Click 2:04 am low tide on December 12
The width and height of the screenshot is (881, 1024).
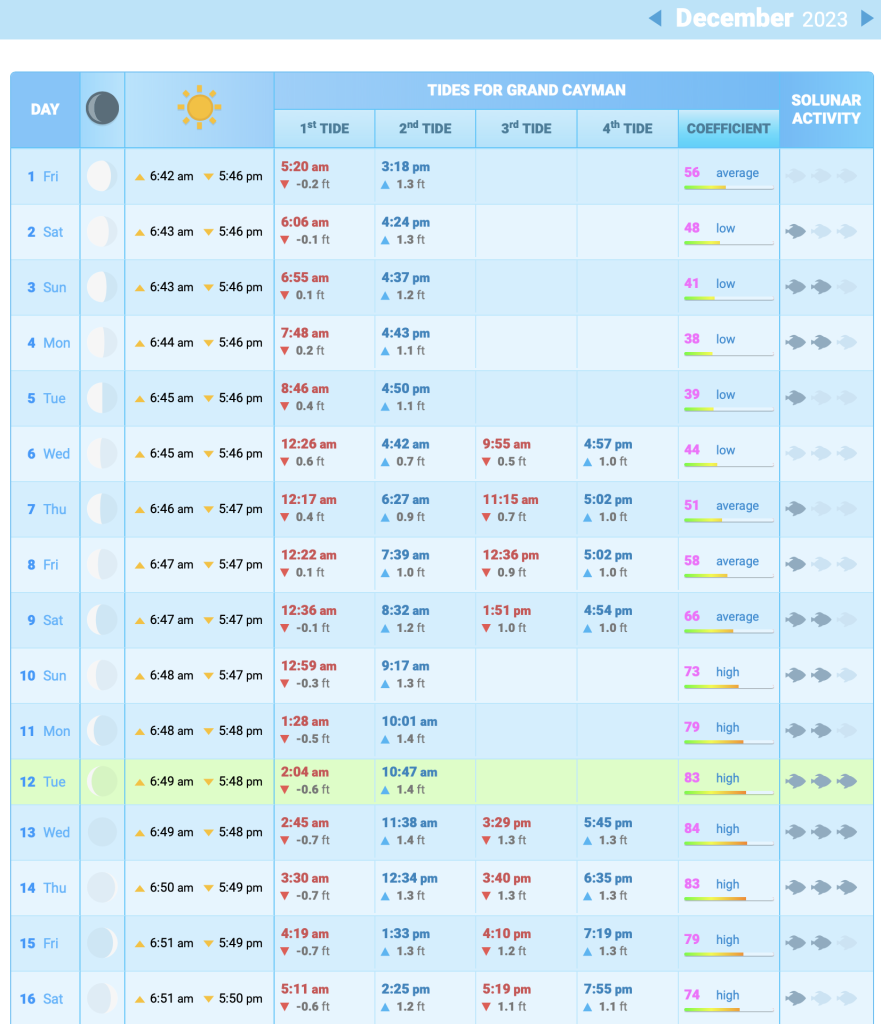pos(305,772)
